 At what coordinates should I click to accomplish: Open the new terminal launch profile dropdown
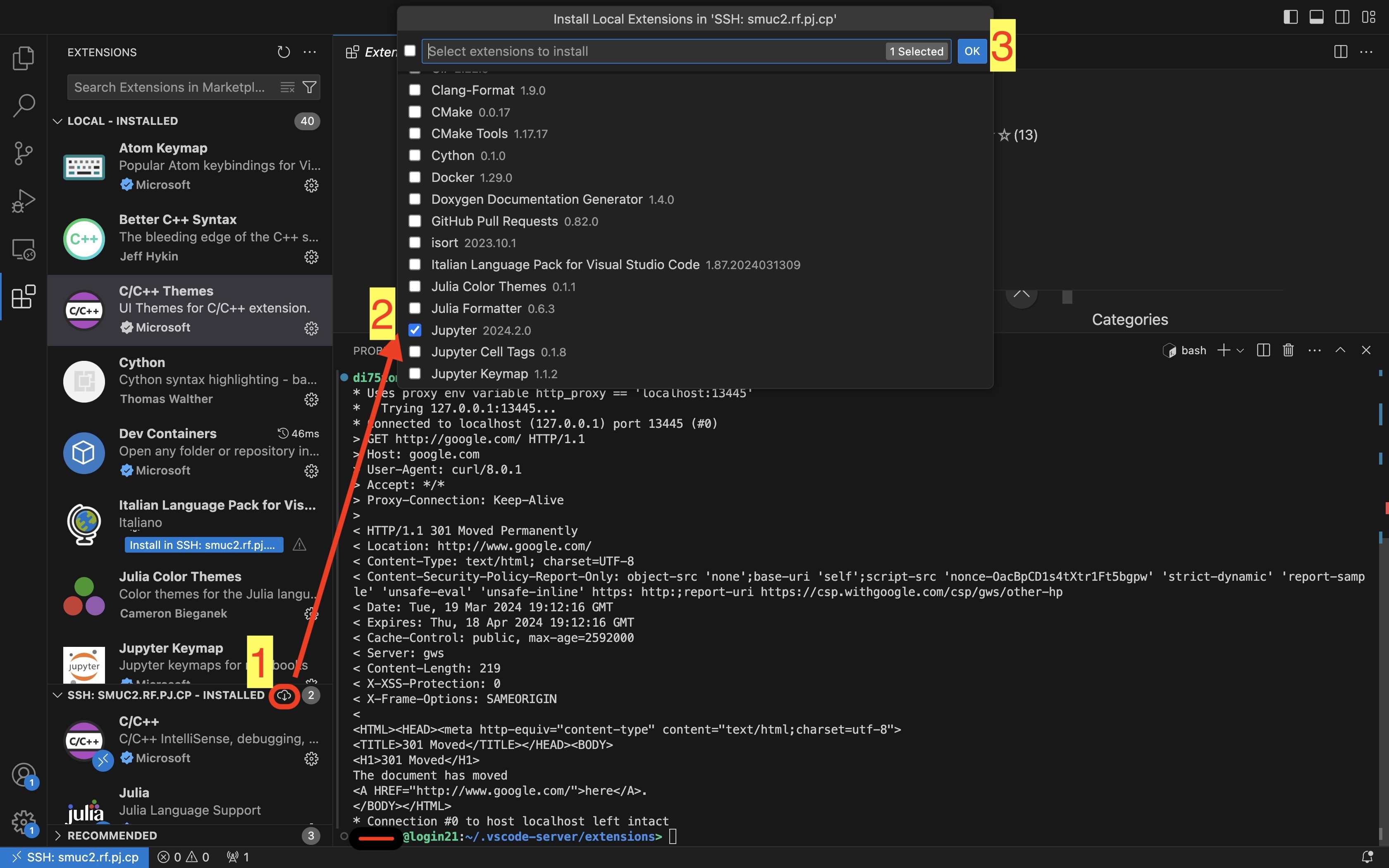[1240, 350]
